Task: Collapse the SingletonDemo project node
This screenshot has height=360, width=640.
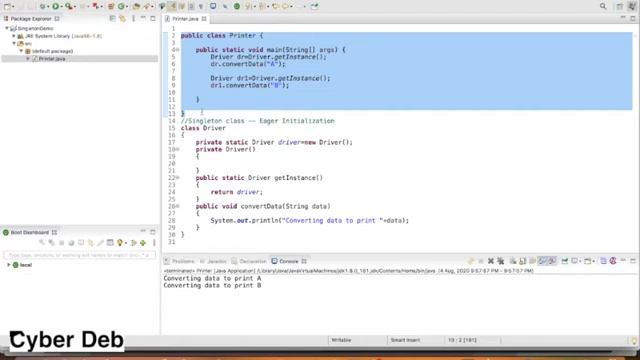Action: pyautogui.click(x=7, y=29)
